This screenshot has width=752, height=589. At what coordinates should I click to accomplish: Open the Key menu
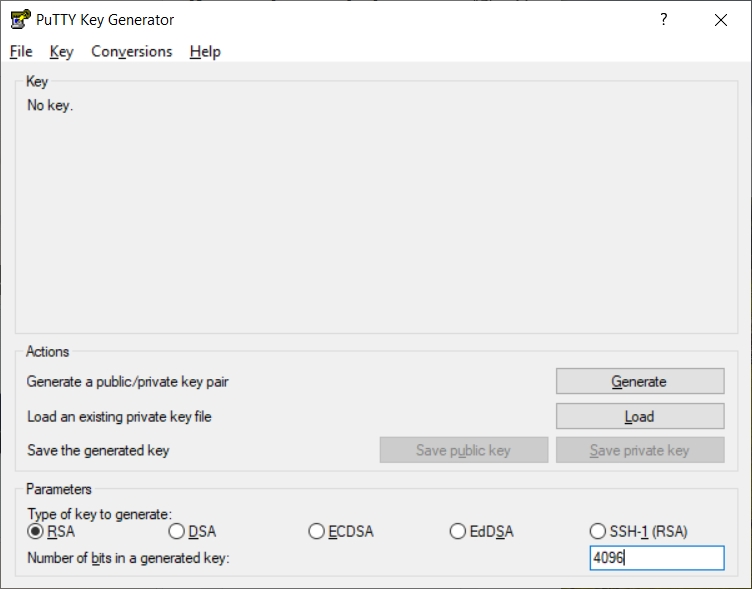point(61,52)
